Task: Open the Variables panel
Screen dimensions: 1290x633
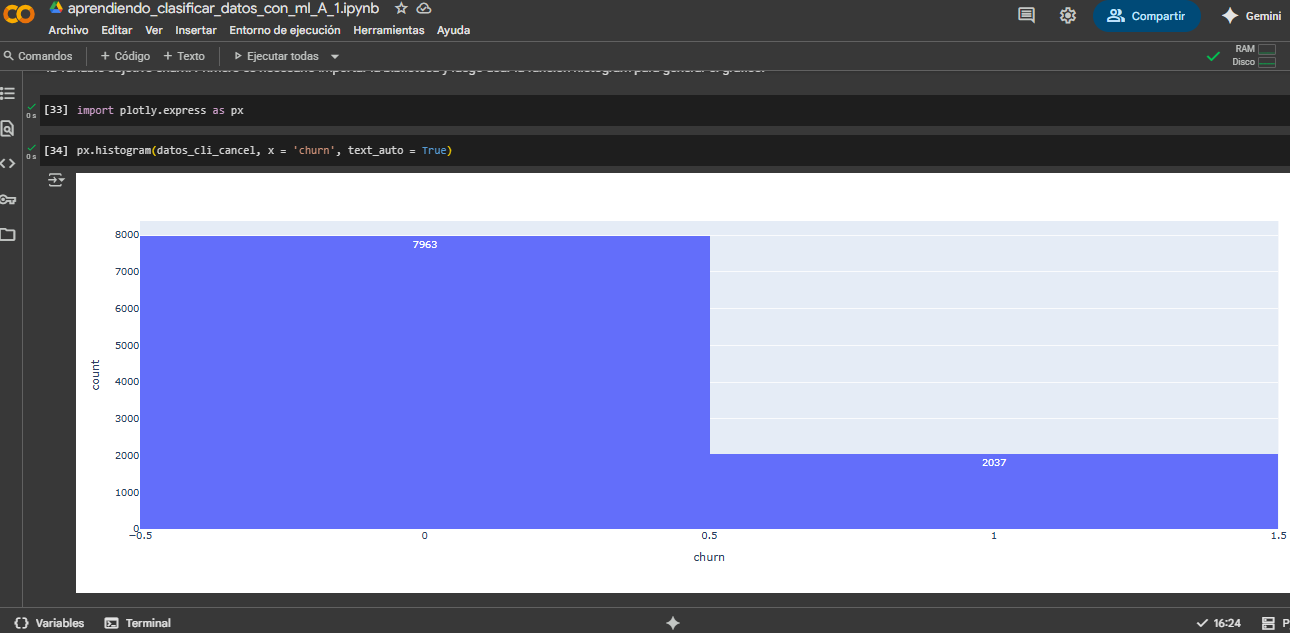Action: pos(49,623)
